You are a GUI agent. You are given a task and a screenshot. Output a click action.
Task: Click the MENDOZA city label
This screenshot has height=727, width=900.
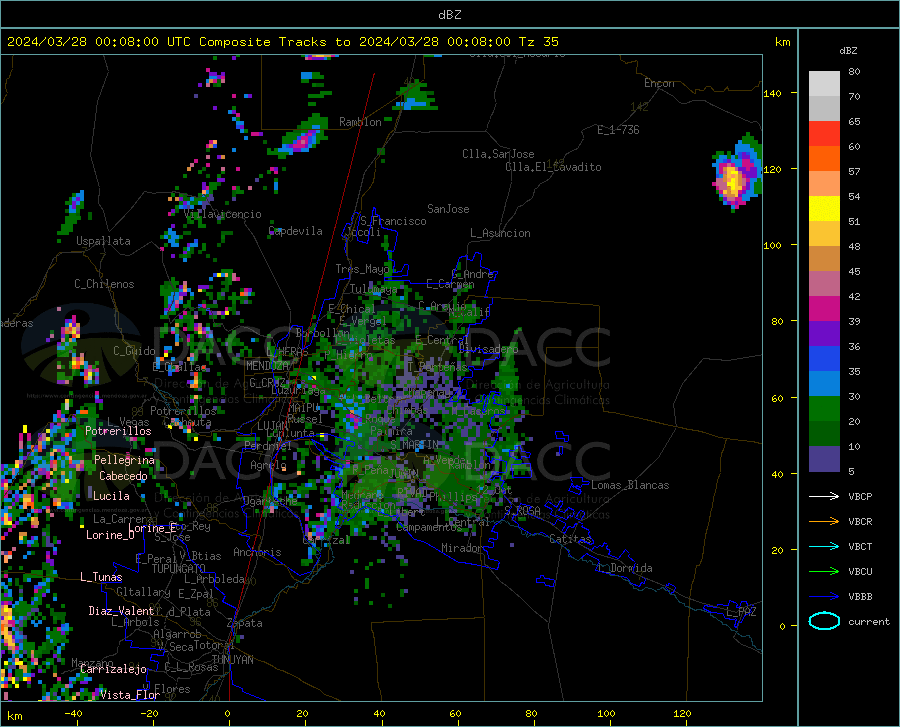click(267, 366)
